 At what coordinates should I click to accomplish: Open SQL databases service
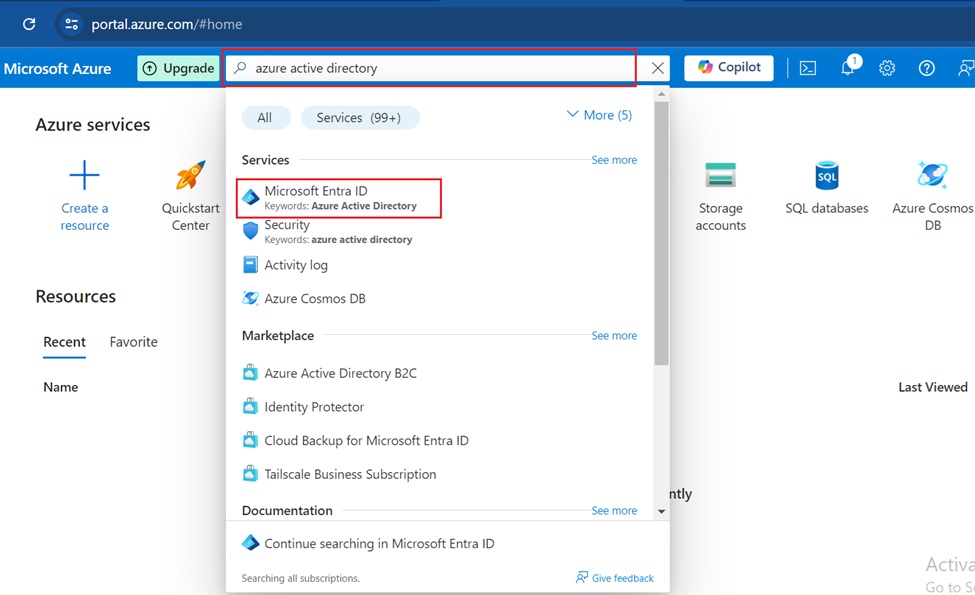coord(826,196)
